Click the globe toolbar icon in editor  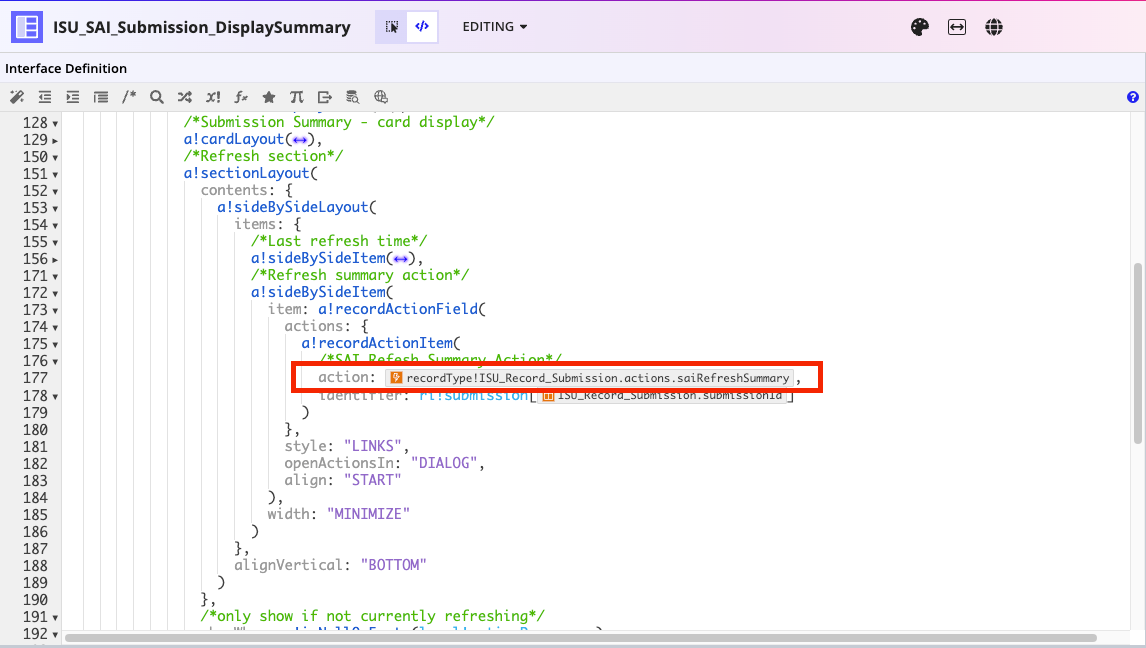point(381,96)
